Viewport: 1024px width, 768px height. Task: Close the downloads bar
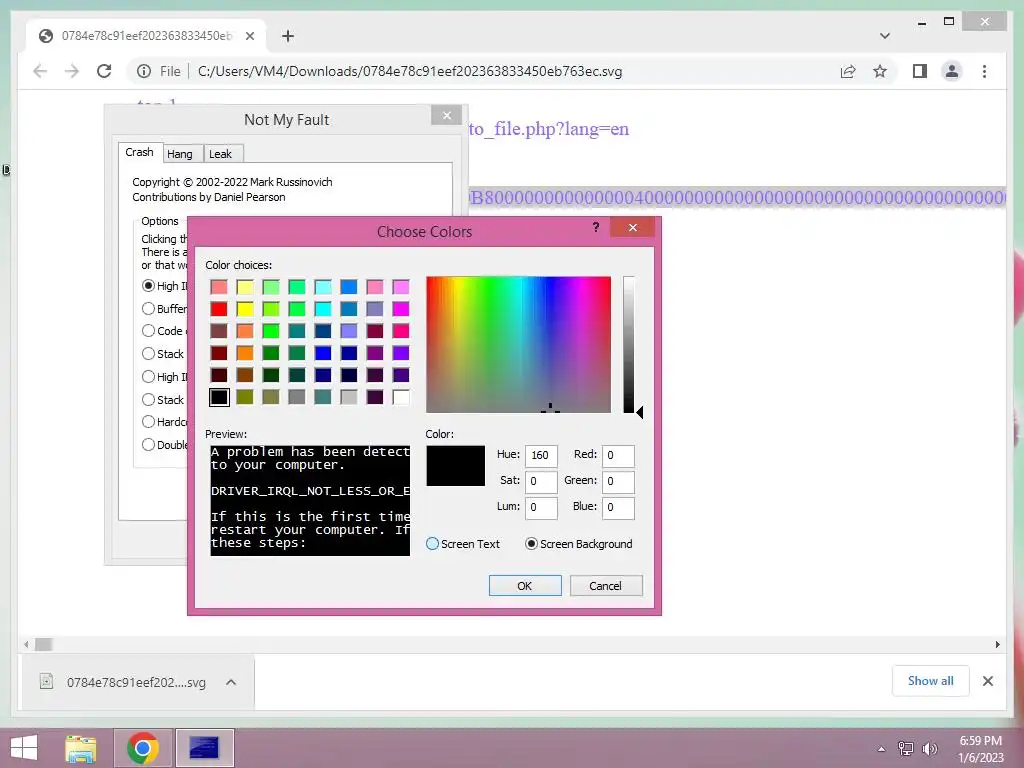988,681
